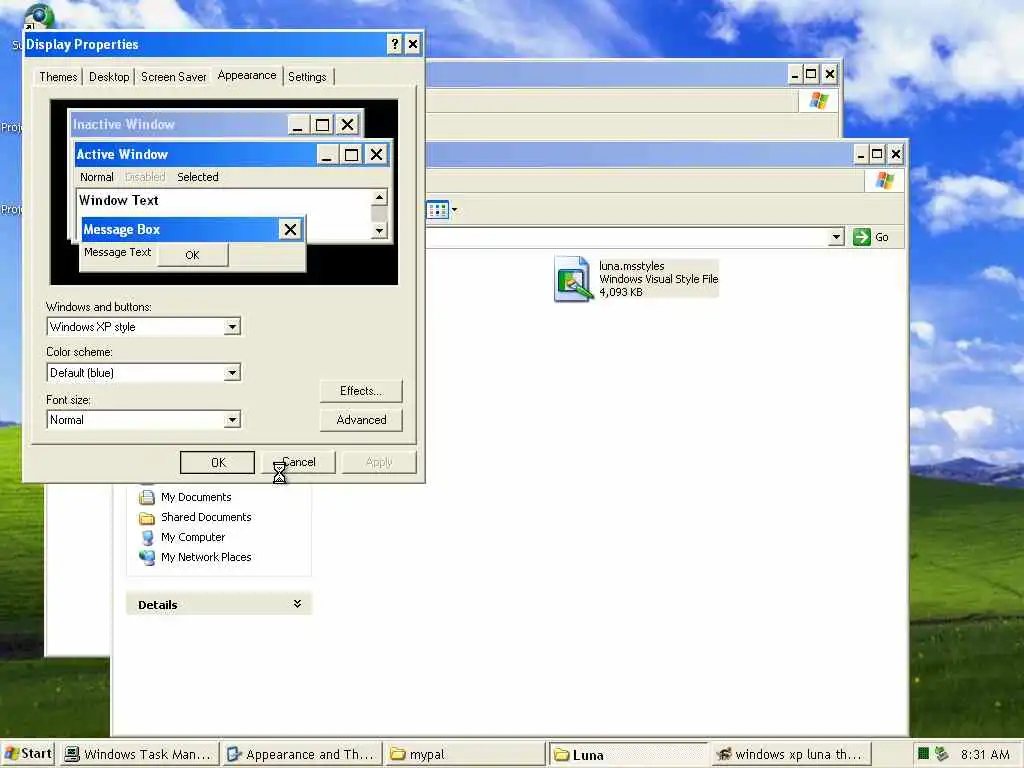
Task: Click the Selected menu item in preview
Action: [x=198, y=177]
